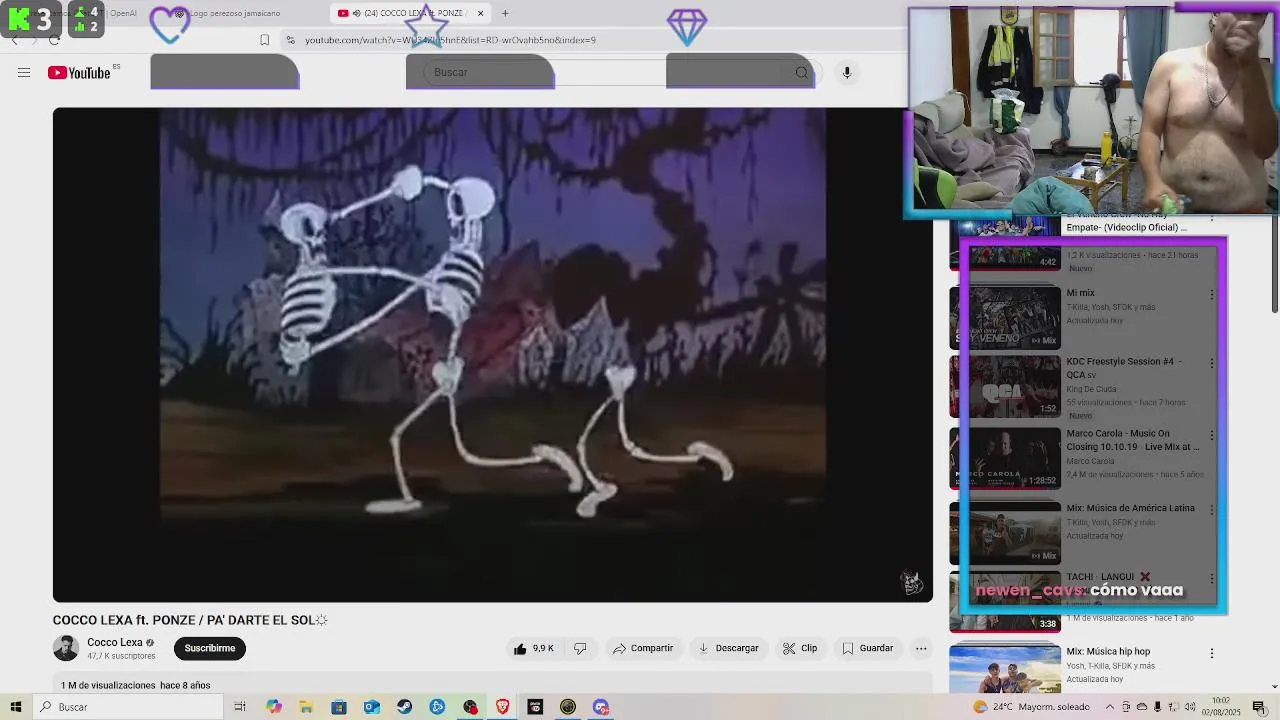The width and height of the screenshot is (1280, 720).
Task: Open options menu for KDC Freestyle Session
Action: click(1212, 363)
